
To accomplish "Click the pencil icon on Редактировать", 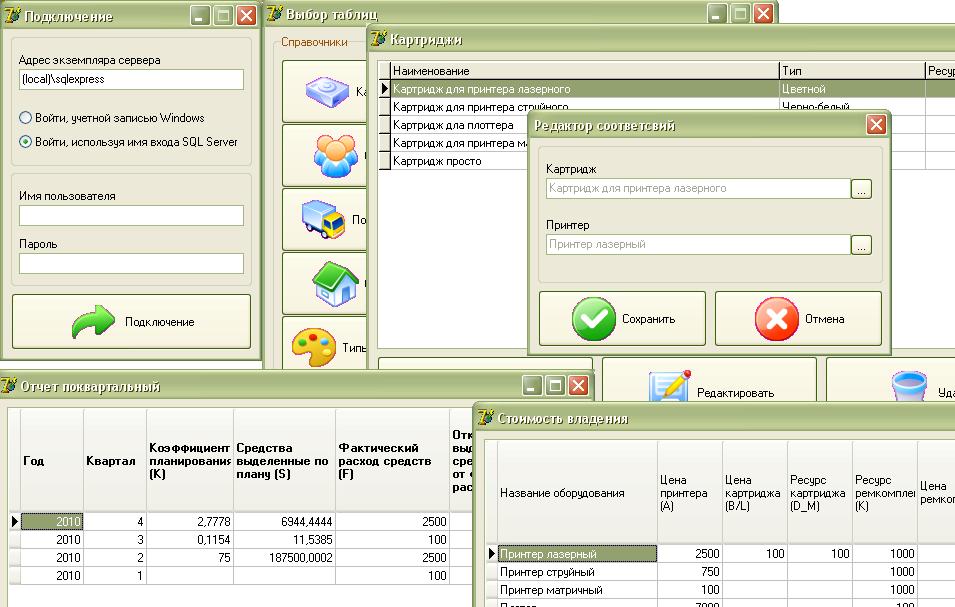I will tap(669, 388).
